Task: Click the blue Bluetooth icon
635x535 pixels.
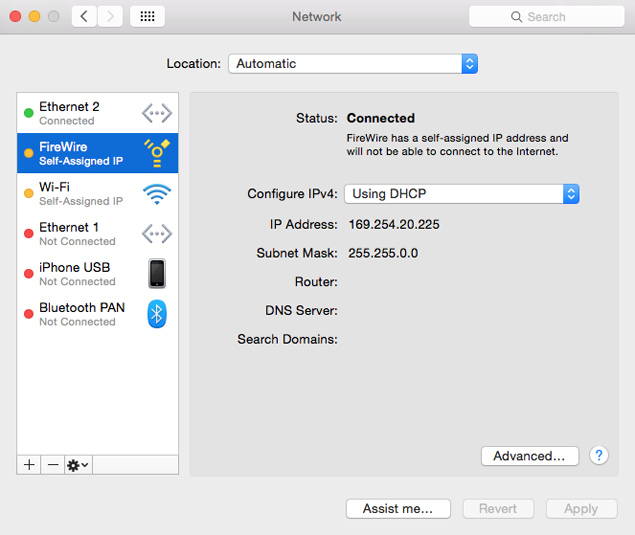Action: (157, 314)
